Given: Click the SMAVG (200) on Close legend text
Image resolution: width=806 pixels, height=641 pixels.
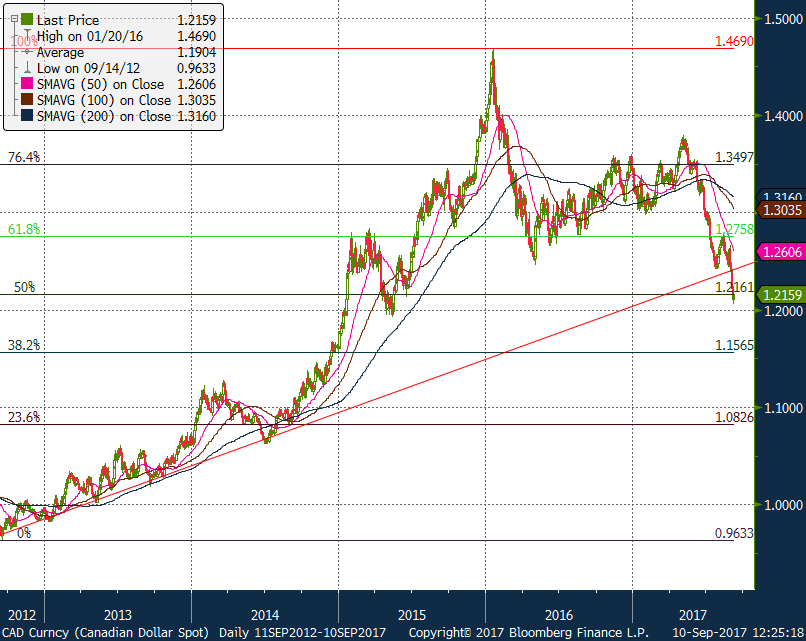Looking at the screenshot, I should click(103, 116).
